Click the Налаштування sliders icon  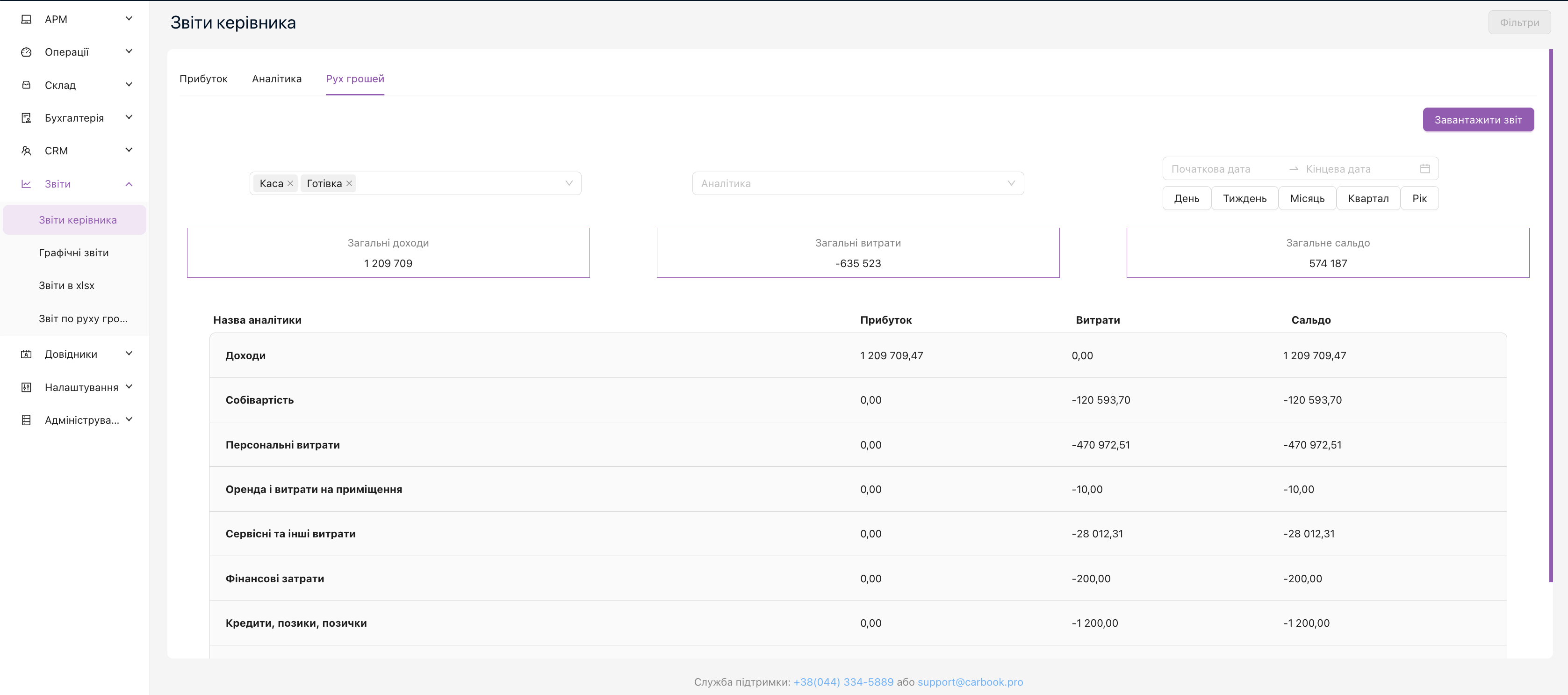[x=26, y=387]
